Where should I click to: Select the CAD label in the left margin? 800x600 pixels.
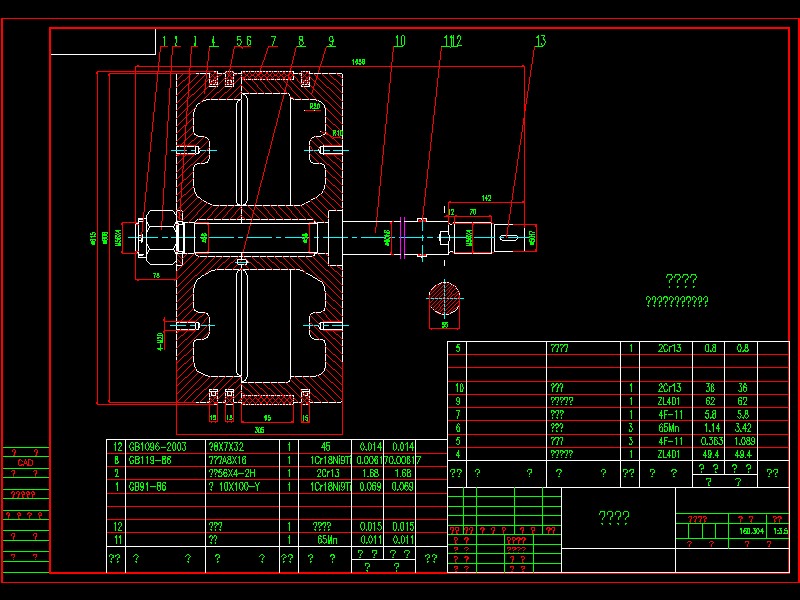tap(26, 463)
